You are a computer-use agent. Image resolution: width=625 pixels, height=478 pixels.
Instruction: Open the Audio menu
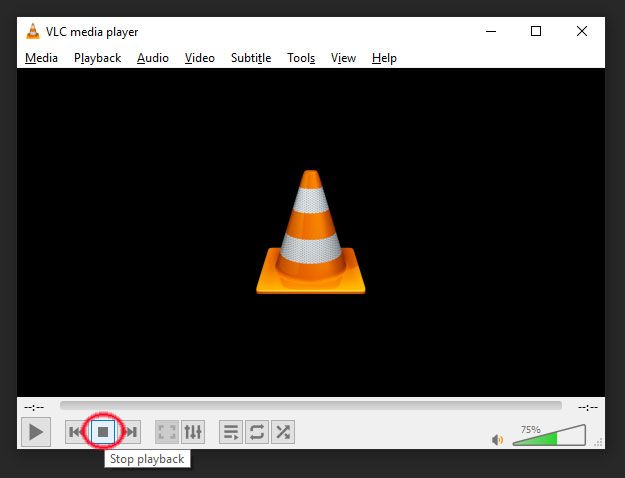(153, 58)
